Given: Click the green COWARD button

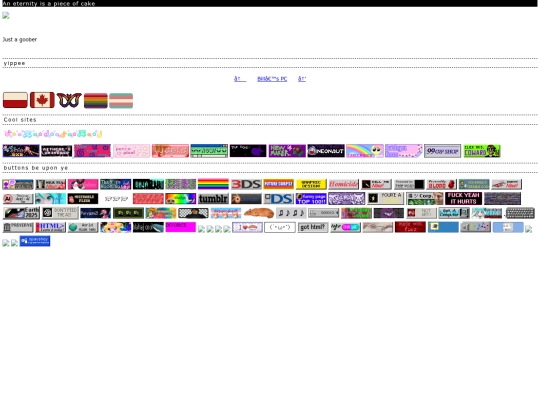Looking at the screenshot, I should tap(481, 151).
